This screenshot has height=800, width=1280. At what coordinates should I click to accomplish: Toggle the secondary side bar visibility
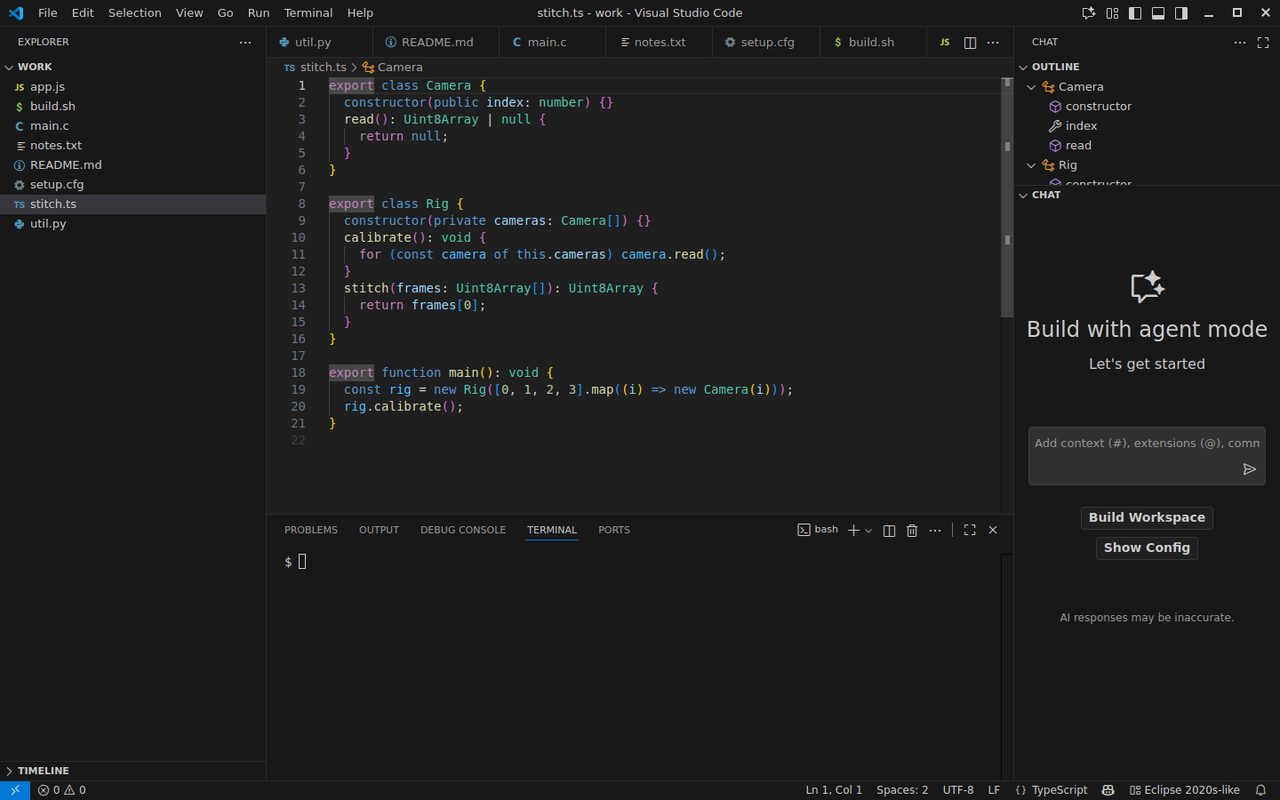click(x=1181, y=13)
